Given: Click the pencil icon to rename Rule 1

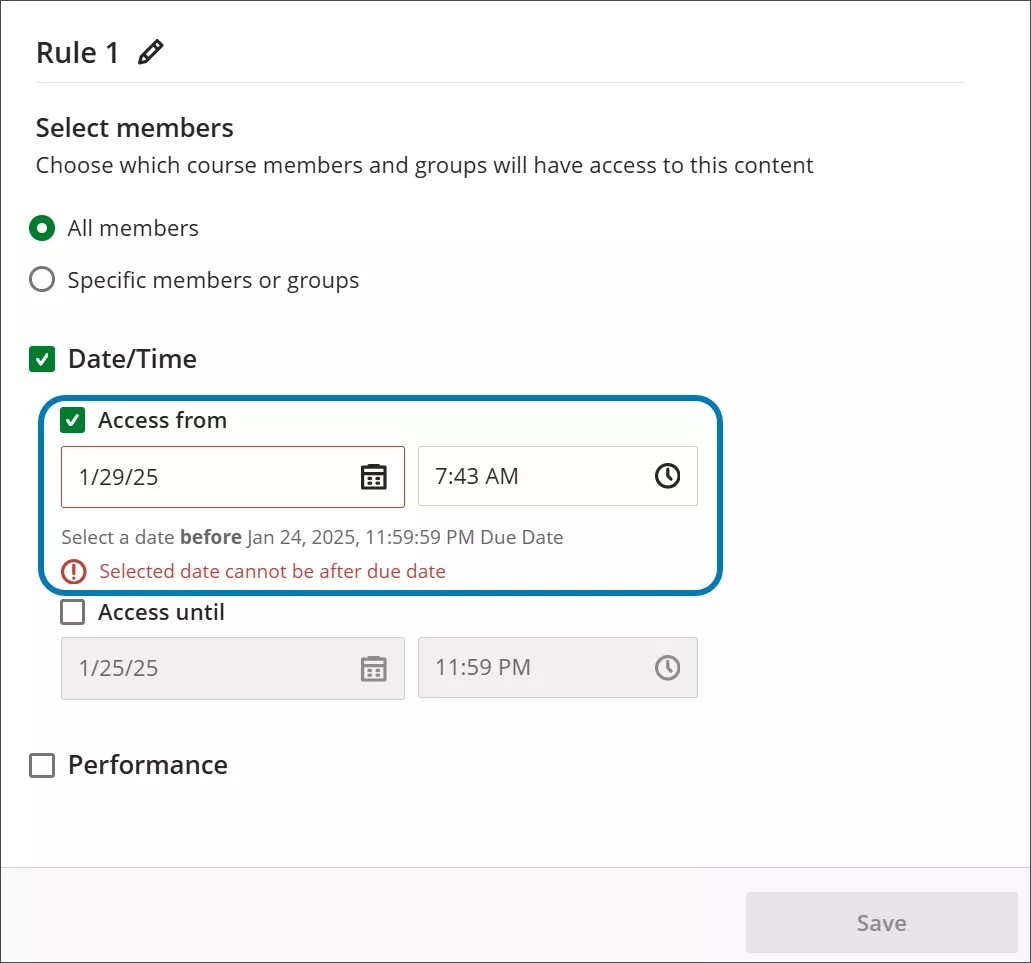Looking at the screenshot, I should coord(150,51).
